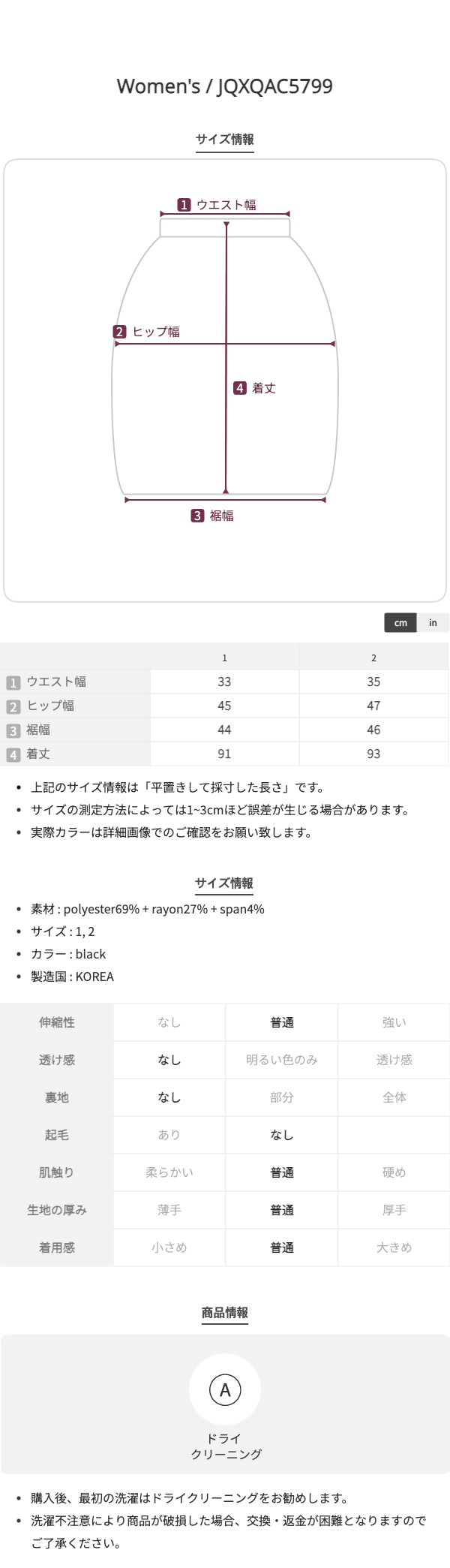Click the サイズ情報 heading above the diagram
Viewport: 450px width, 1568px height.
(x=225, y=139)
